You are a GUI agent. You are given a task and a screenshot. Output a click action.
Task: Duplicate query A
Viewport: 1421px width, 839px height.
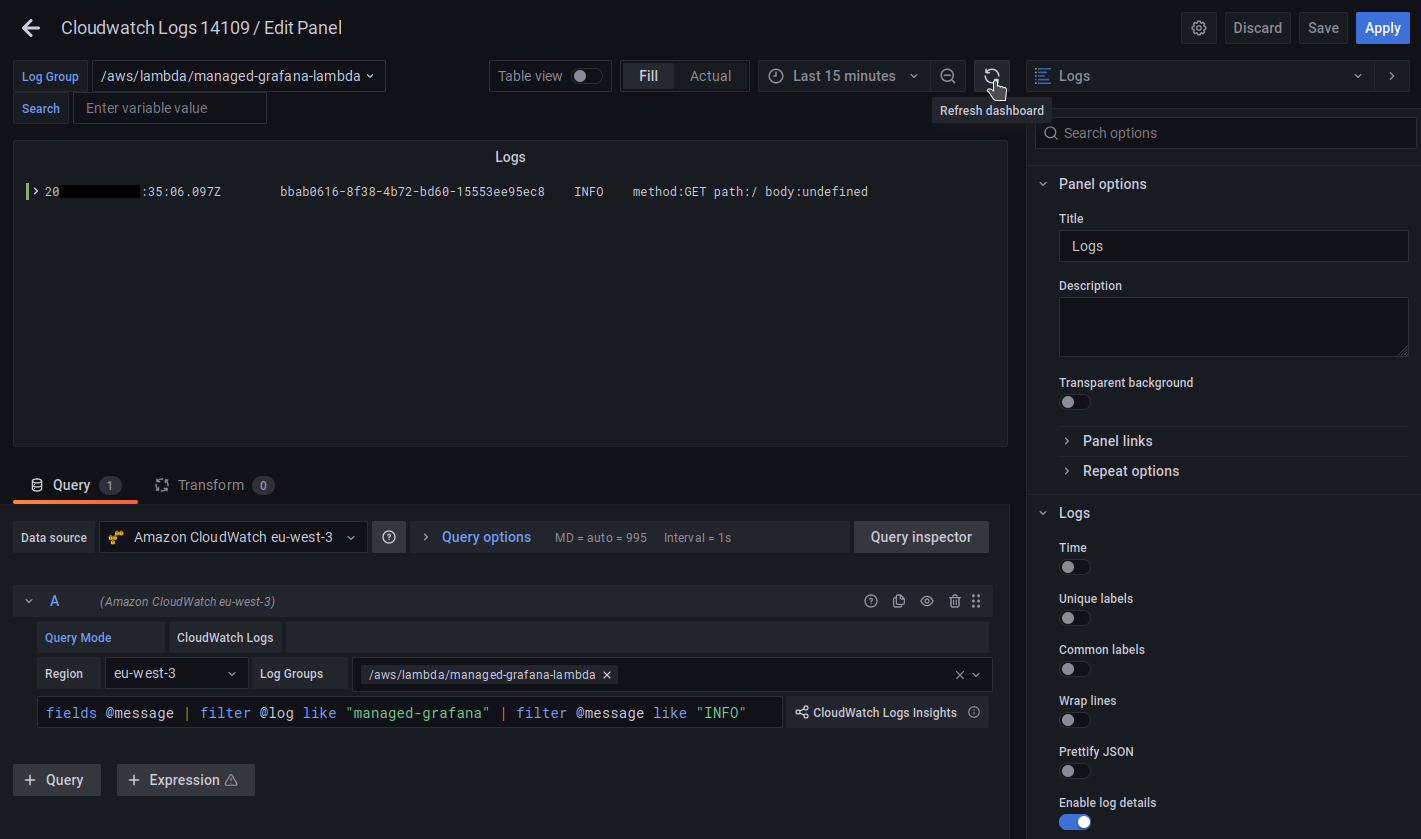coord(899,601)
